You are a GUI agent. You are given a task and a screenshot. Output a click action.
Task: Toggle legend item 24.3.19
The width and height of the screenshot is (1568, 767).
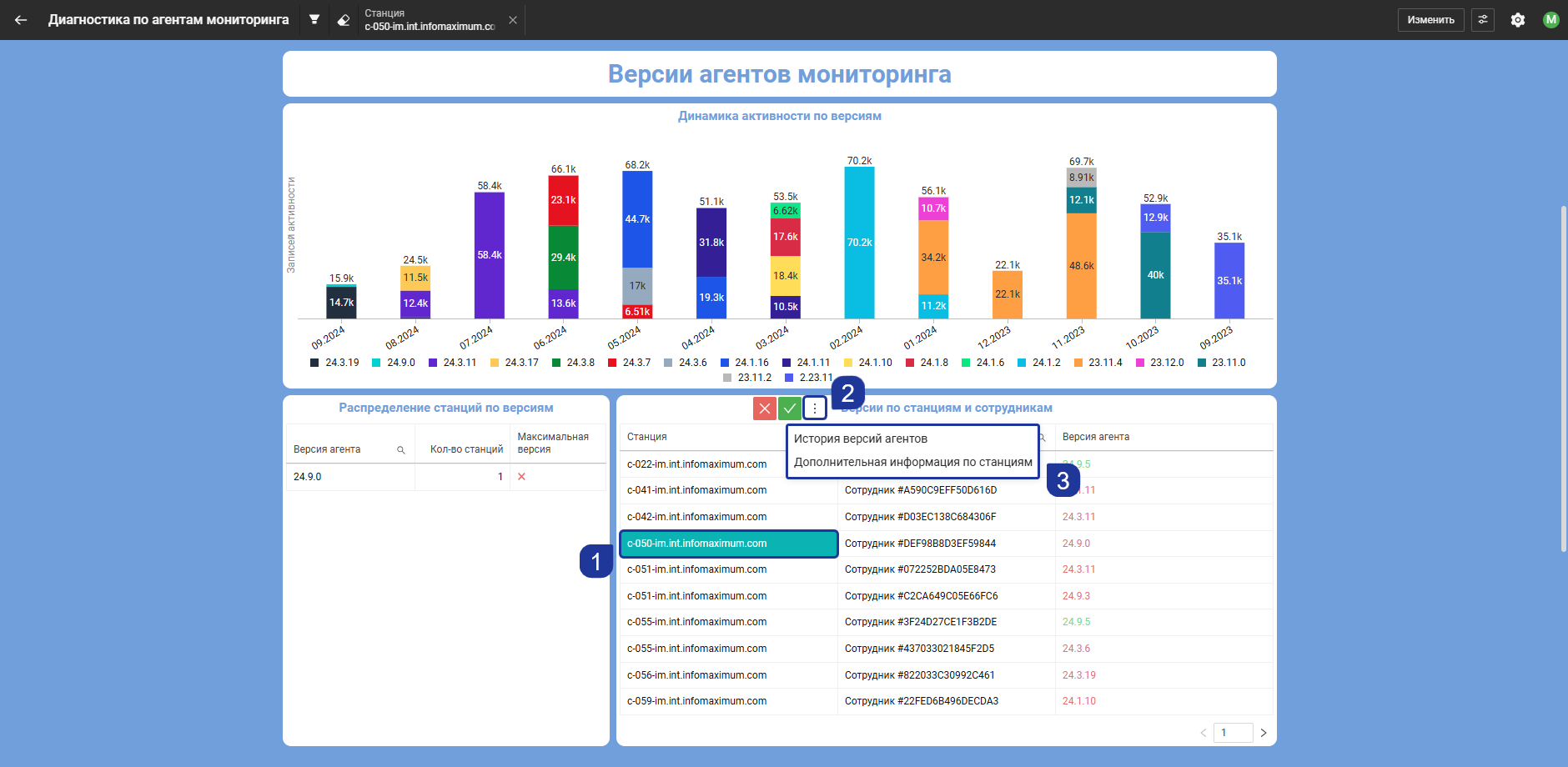point(334,363)
